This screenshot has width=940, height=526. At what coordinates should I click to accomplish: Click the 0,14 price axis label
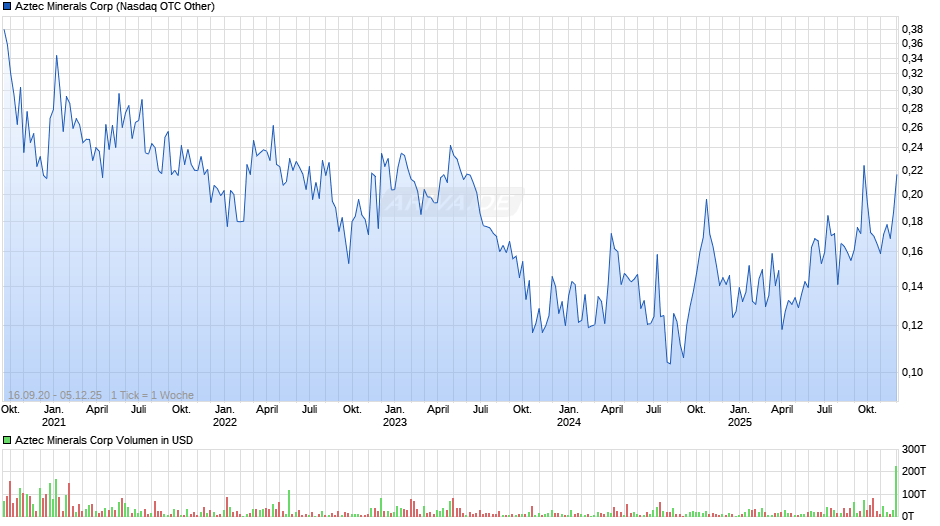pos(912,286)
